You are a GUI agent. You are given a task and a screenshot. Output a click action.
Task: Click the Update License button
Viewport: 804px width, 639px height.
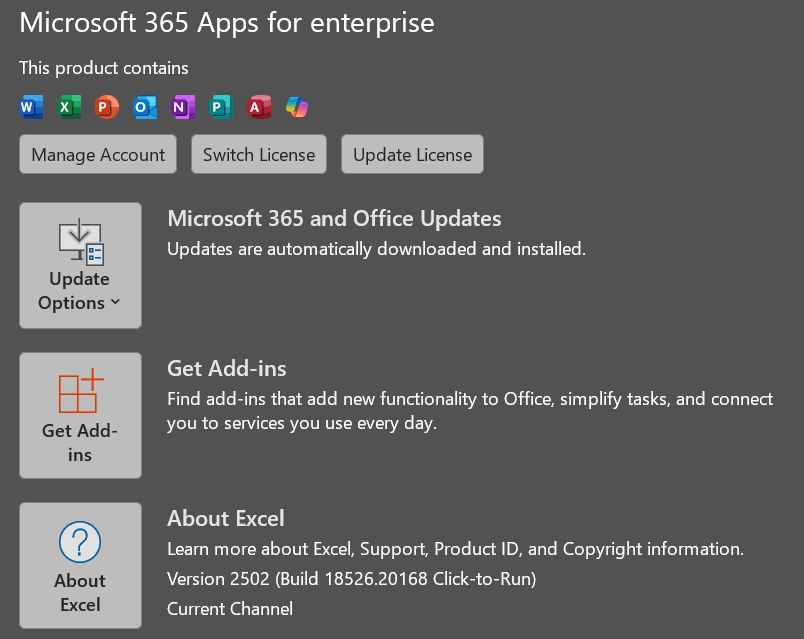click(412, 155)
